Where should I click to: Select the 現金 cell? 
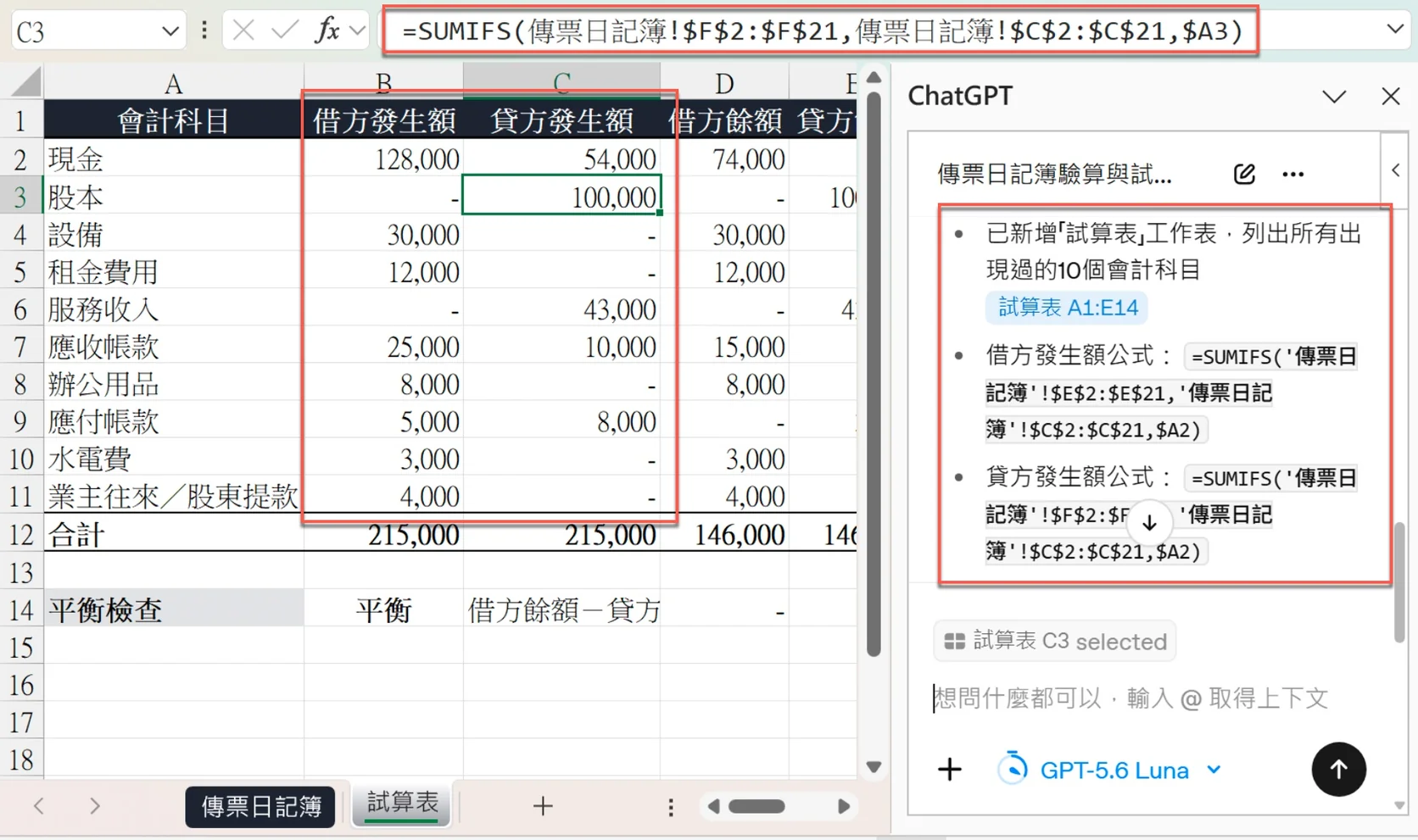point(174,159)
